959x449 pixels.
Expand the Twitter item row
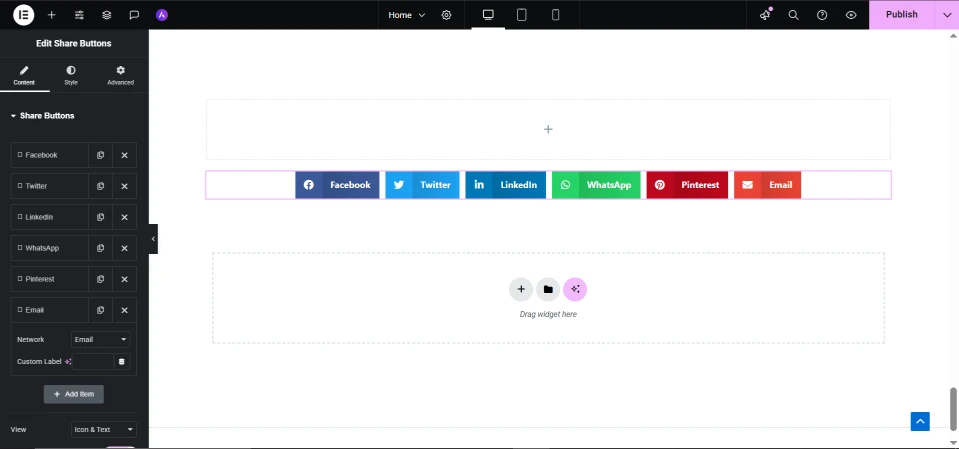coord(50,186)
